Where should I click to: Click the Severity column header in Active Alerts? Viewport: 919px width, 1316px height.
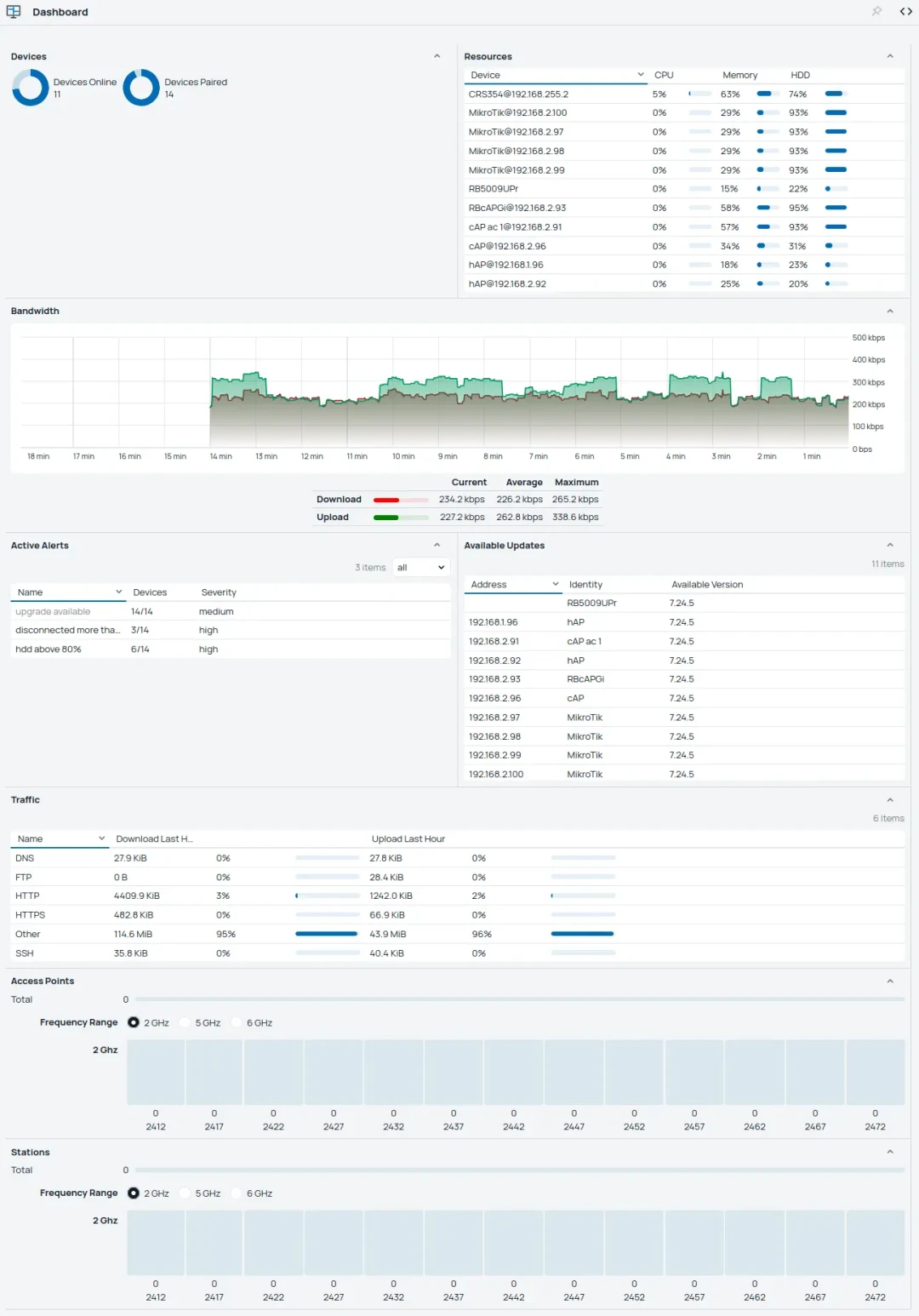click(219, 592)
